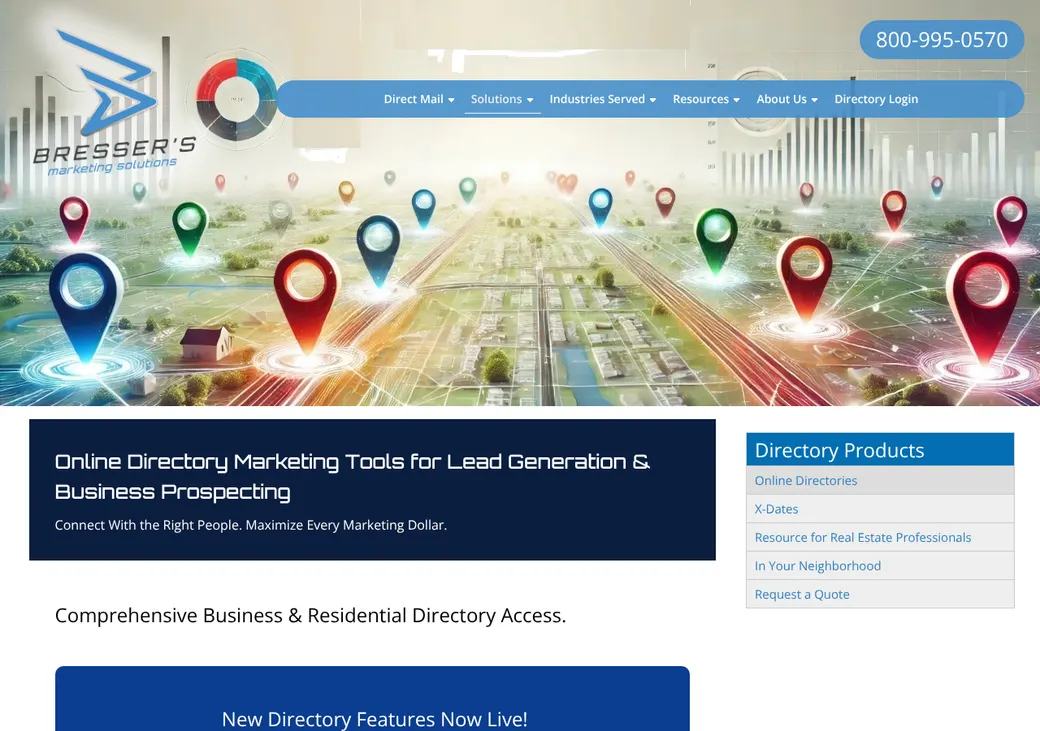Click Comprehensive Business & Residential Directory Access text
Image resolution: width=1040 pixels, height=731 pixels.
coord(310,616)
